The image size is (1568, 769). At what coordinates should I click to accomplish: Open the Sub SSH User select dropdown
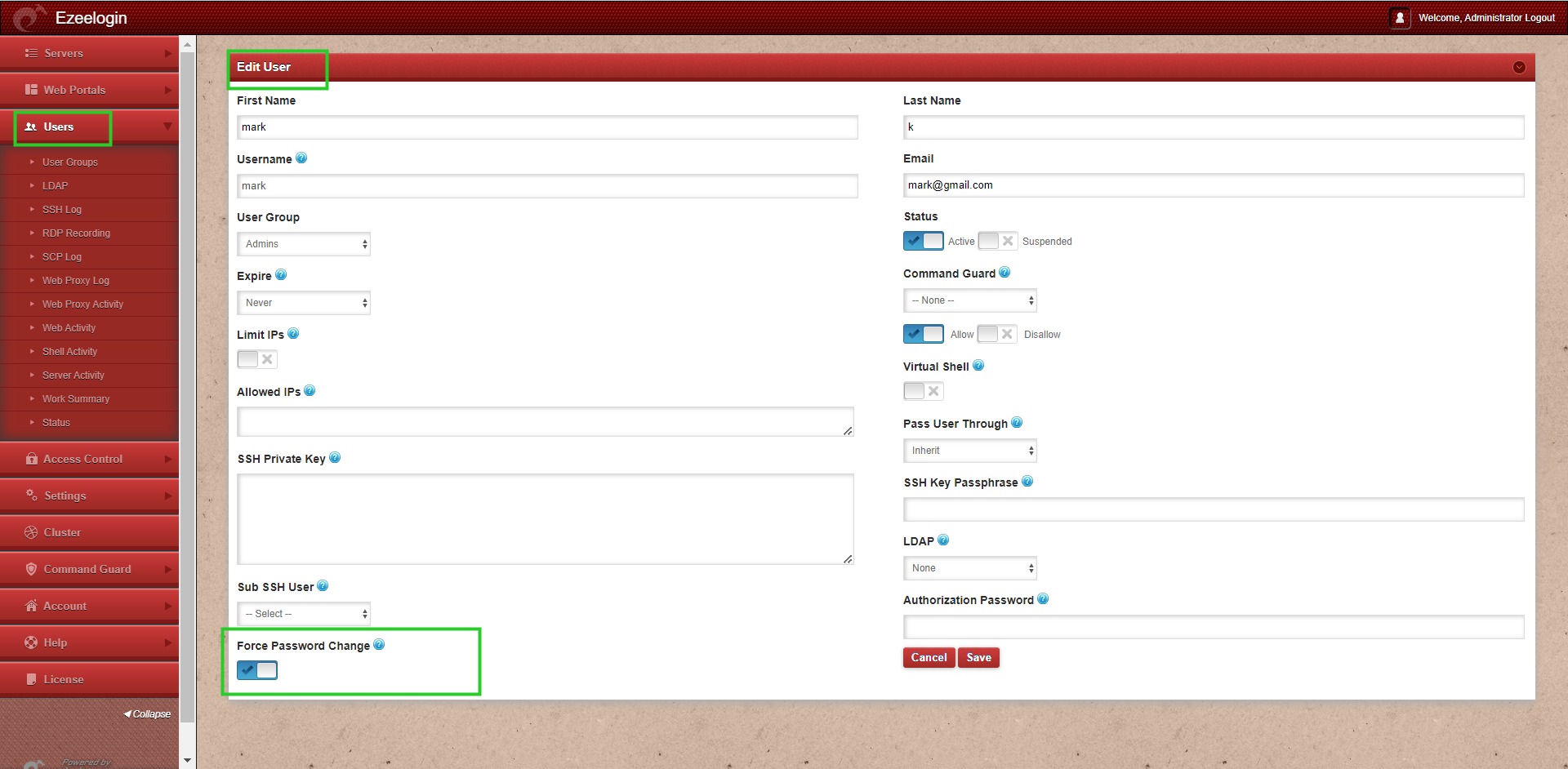[x=304, y=614]
